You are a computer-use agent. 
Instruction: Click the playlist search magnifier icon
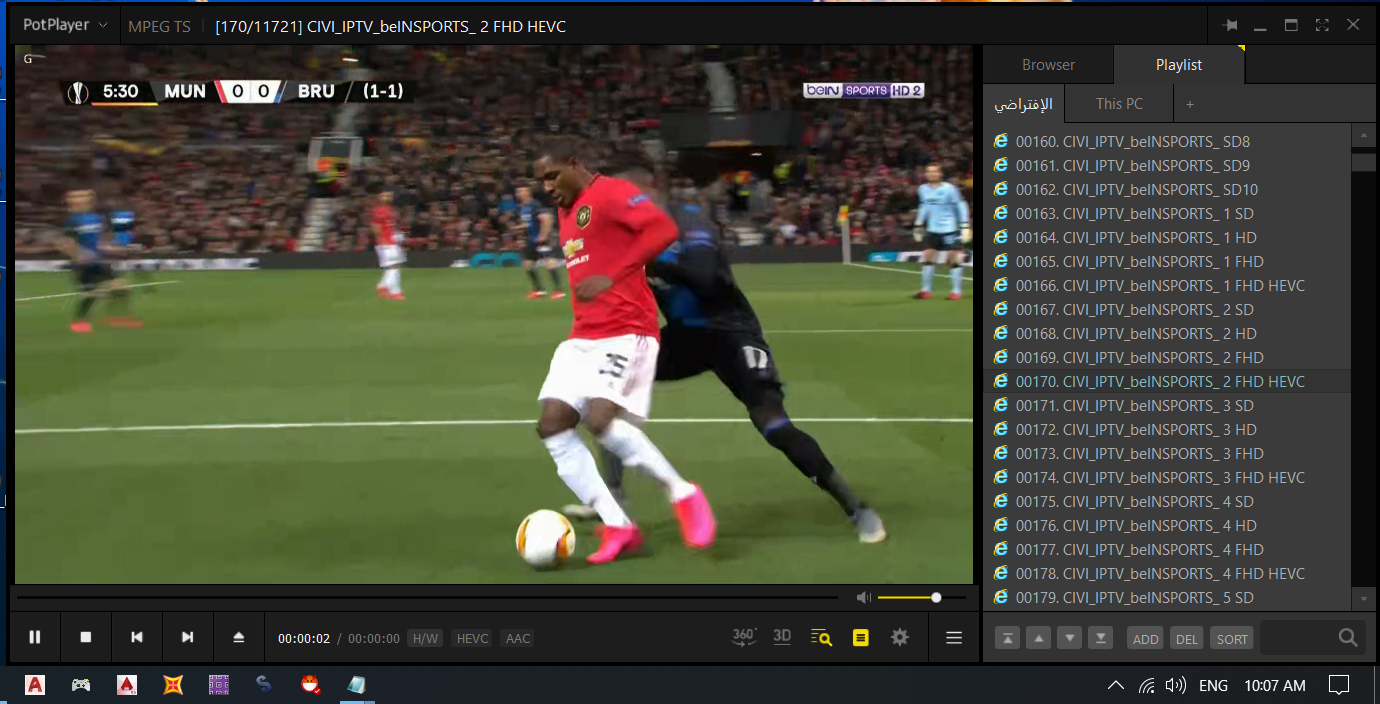(1348, 638)
